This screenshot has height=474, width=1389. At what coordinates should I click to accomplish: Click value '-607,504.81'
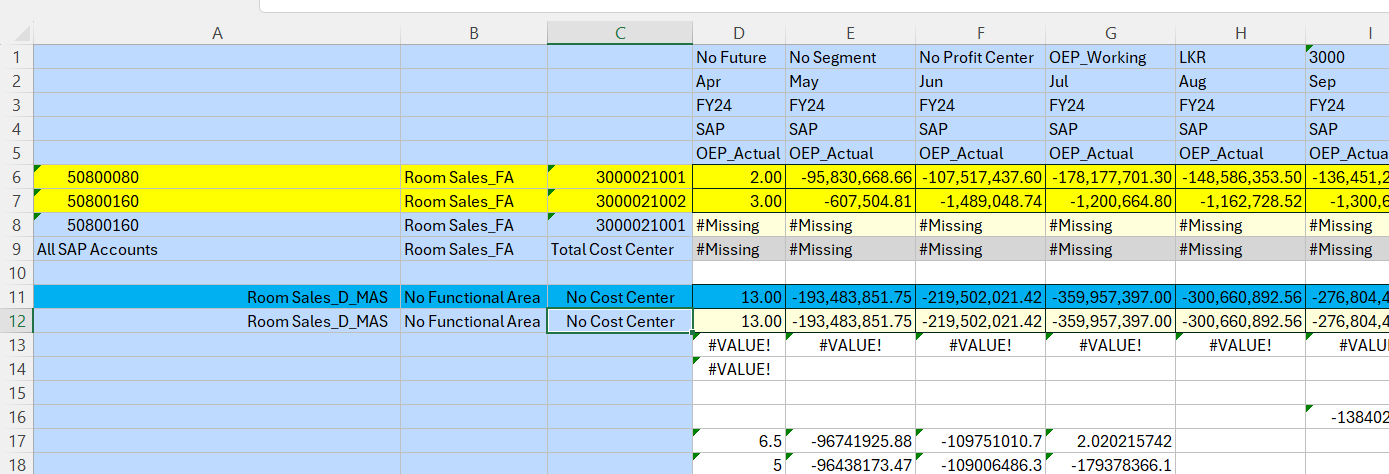click(x=850, y=201)
